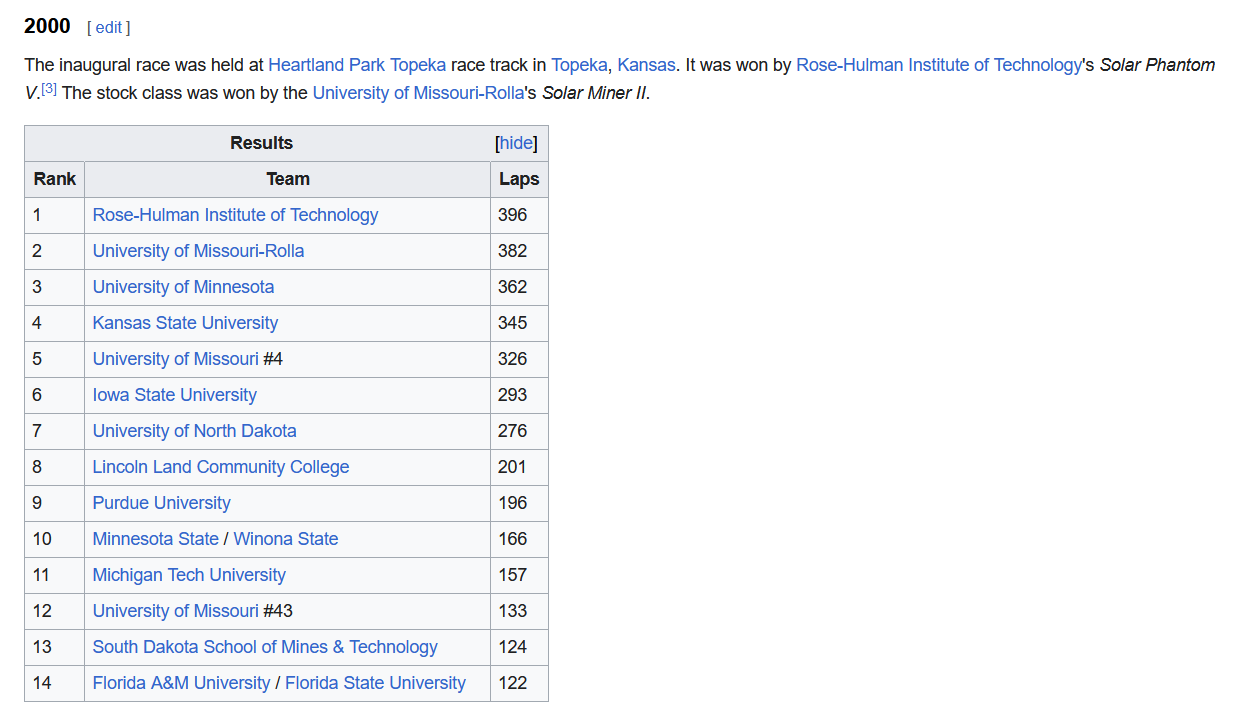Open the Iowa State University link
Screen dimensions: 1242x719
[x=174, y=395]
